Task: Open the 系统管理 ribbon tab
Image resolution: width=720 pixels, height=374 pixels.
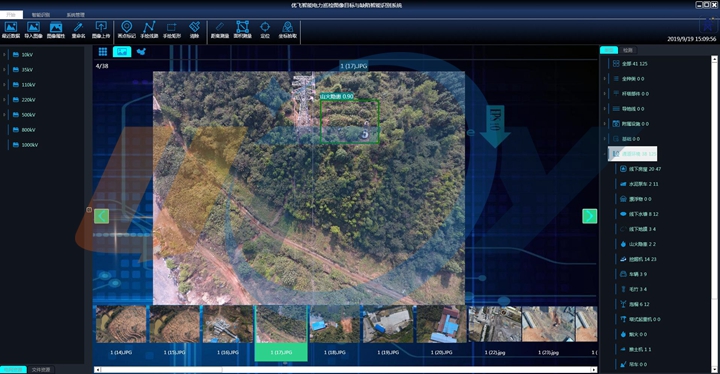Action: pos(75,15)
